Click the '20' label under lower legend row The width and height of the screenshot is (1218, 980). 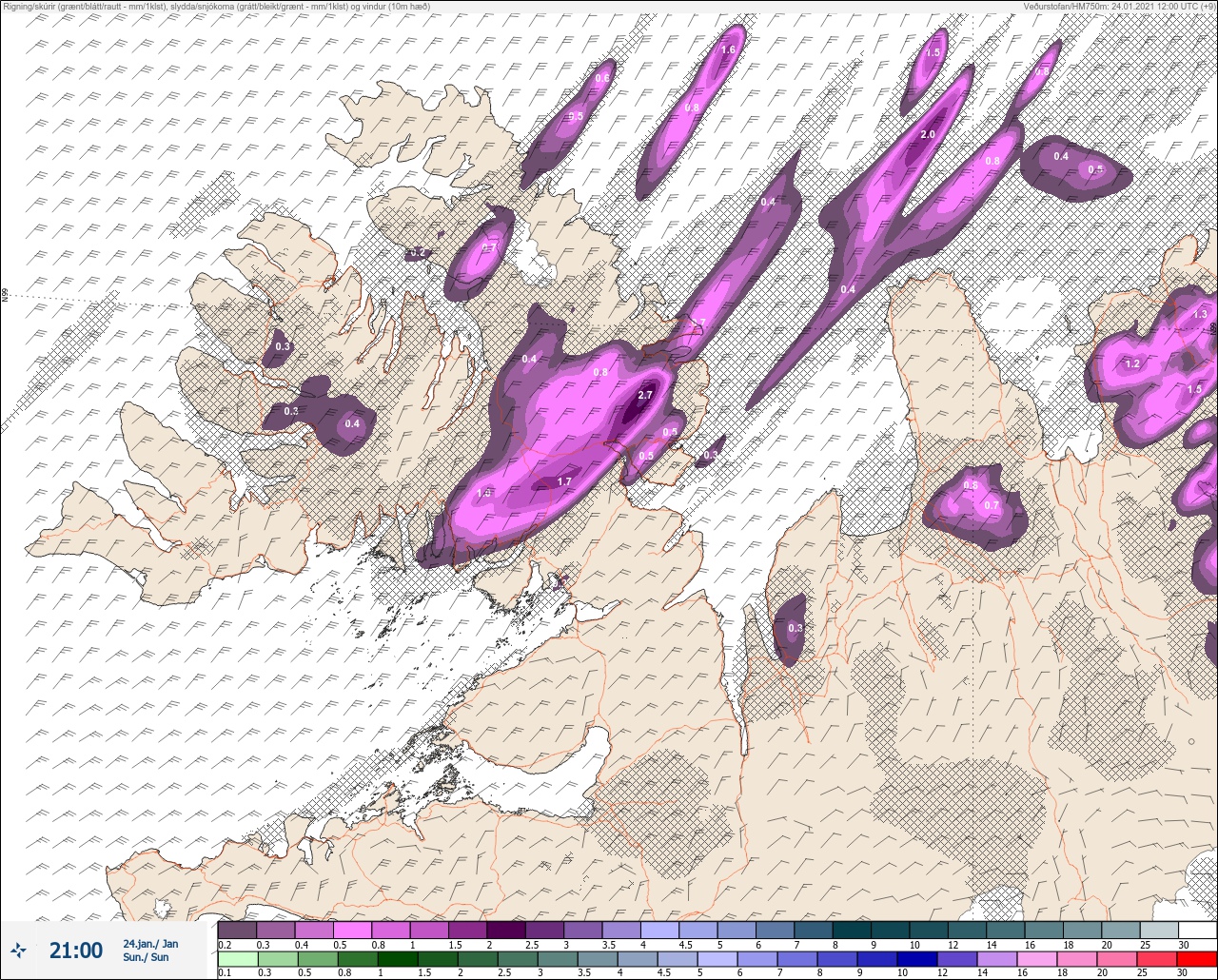pos(1102,972)
